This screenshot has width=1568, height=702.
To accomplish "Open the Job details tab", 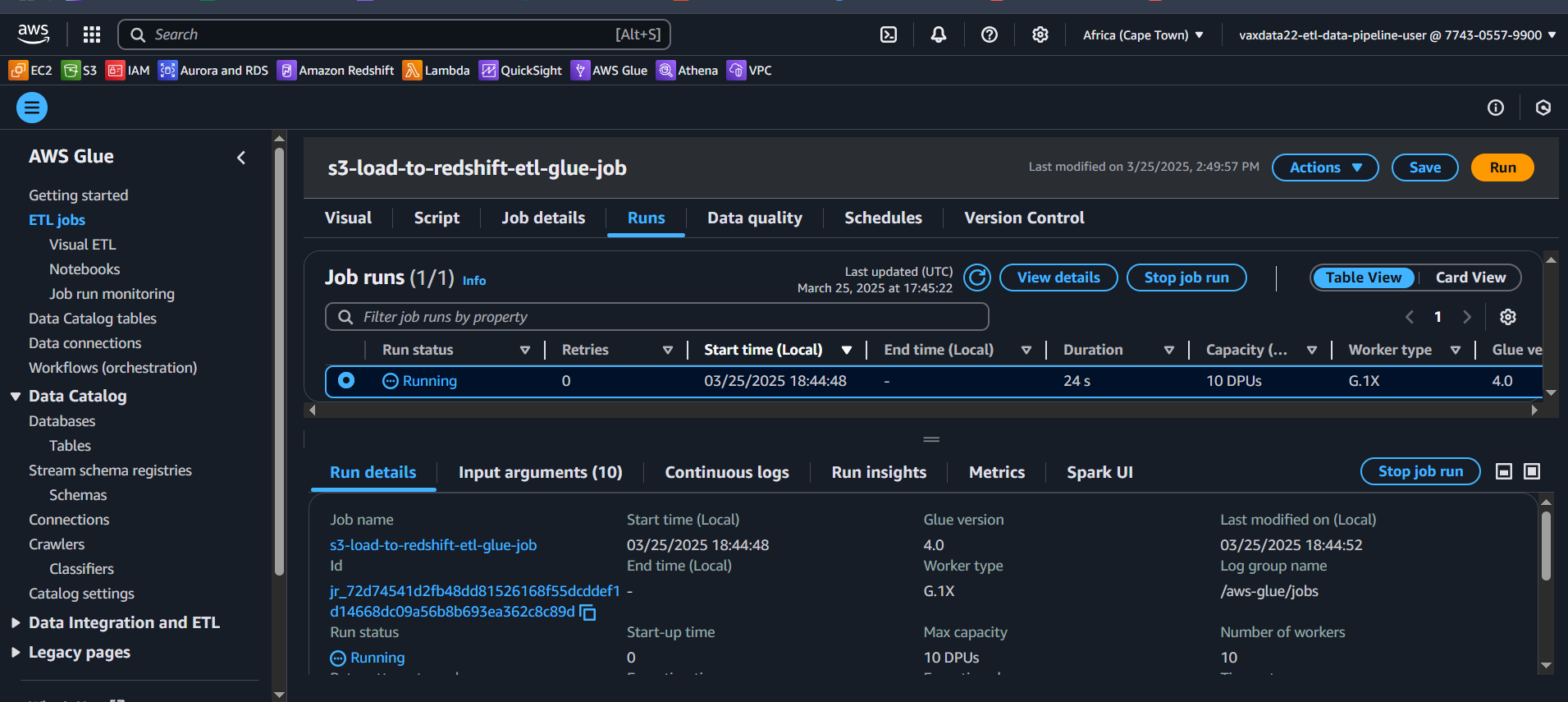I will coord(543,218).
